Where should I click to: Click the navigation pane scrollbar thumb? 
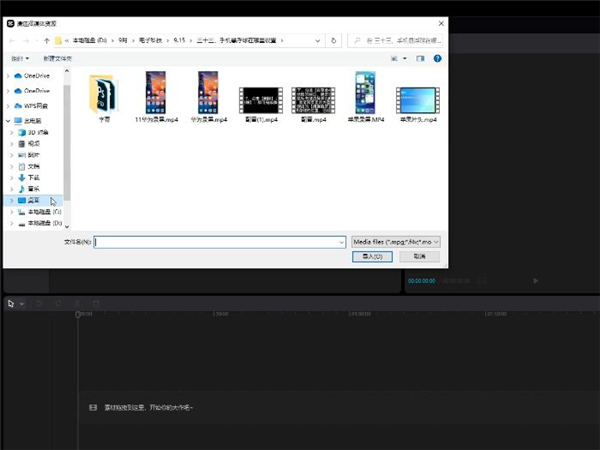67,142
